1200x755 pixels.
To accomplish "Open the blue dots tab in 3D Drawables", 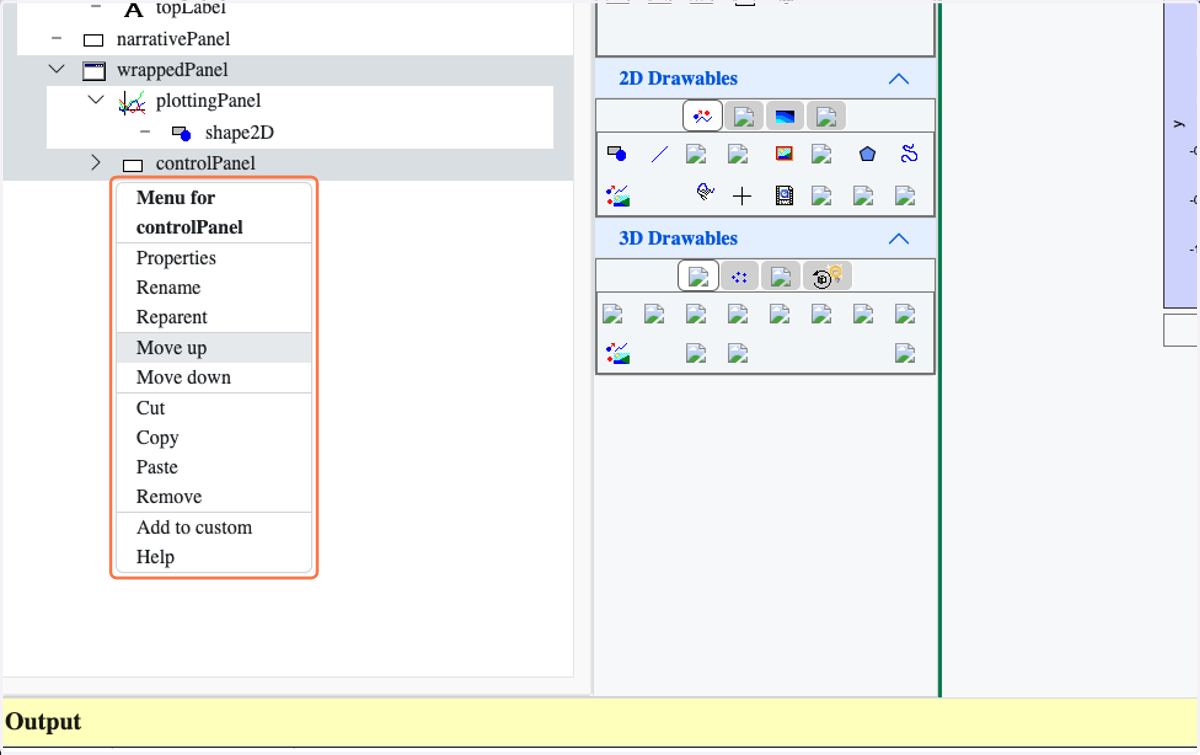I will coord(740,276).
